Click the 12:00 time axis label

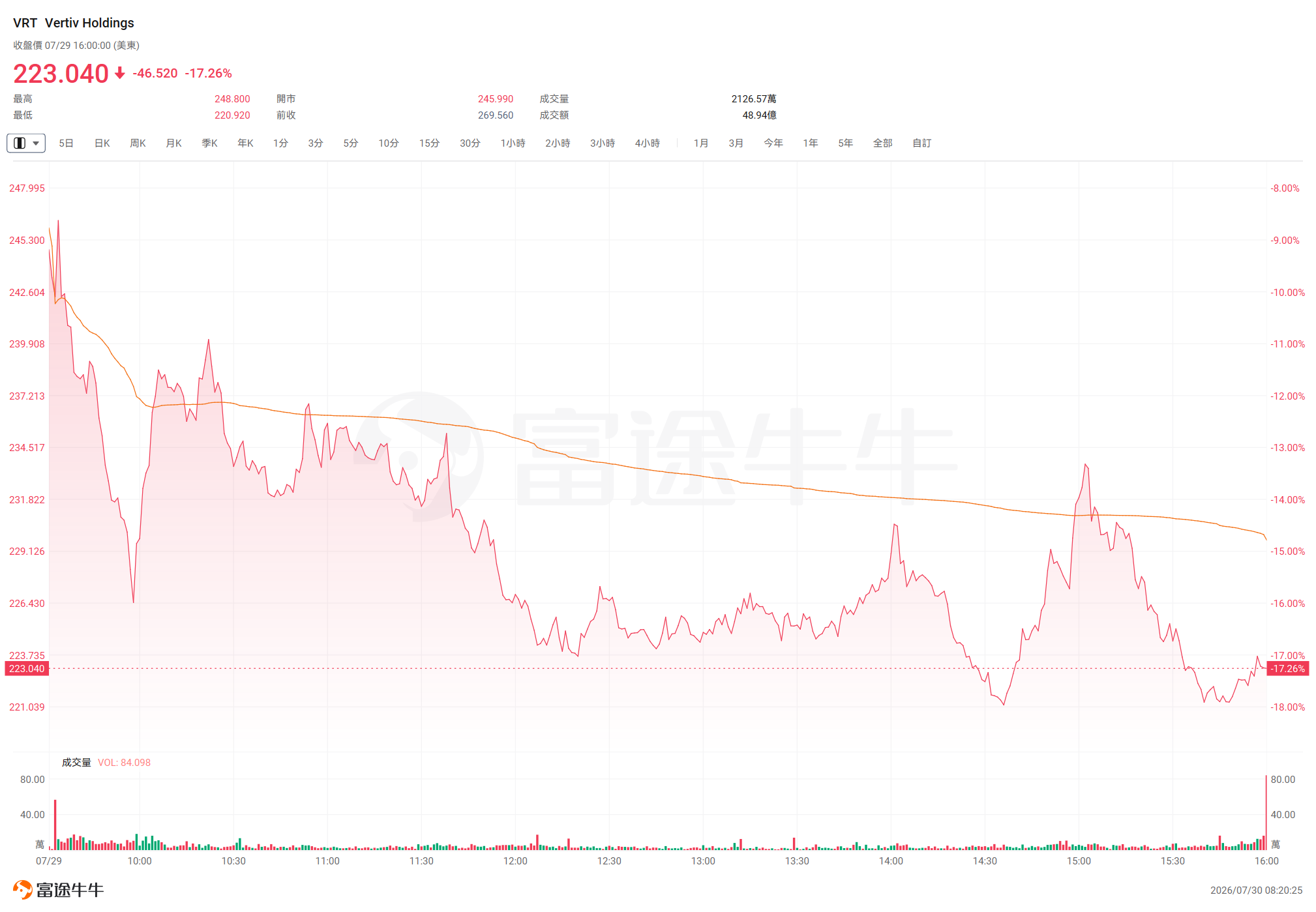(x=515, y=861)
